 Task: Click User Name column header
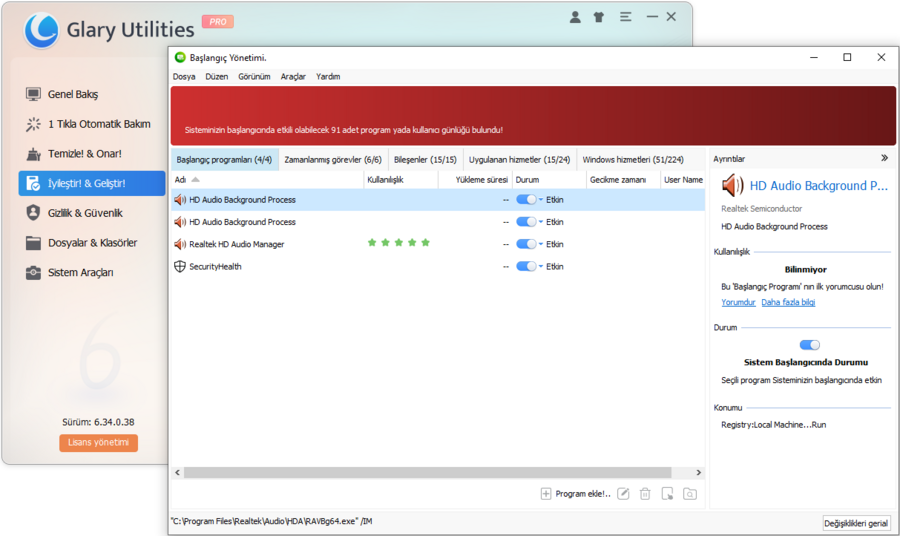tap(683, 180)
